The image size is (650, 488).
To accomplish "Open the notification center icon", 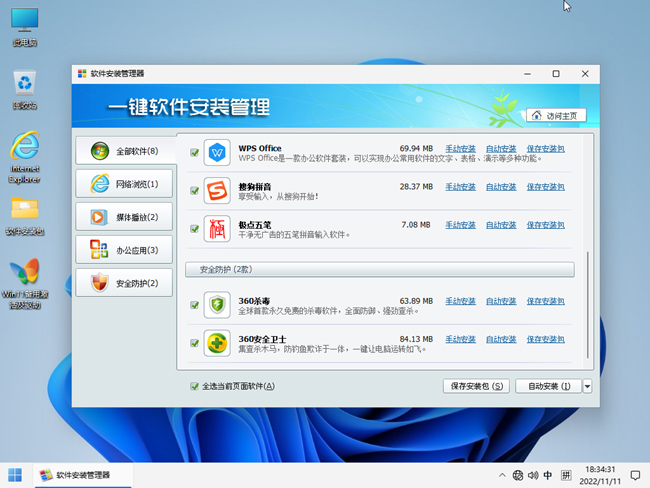I will 635,475.
